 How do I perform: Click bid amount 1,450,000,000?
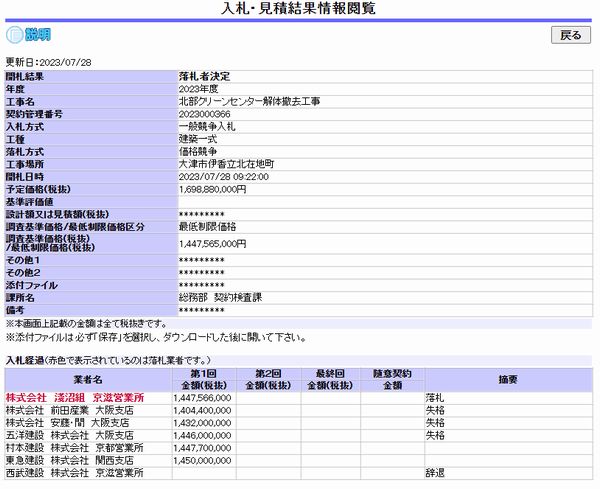[x=202, y=460]
